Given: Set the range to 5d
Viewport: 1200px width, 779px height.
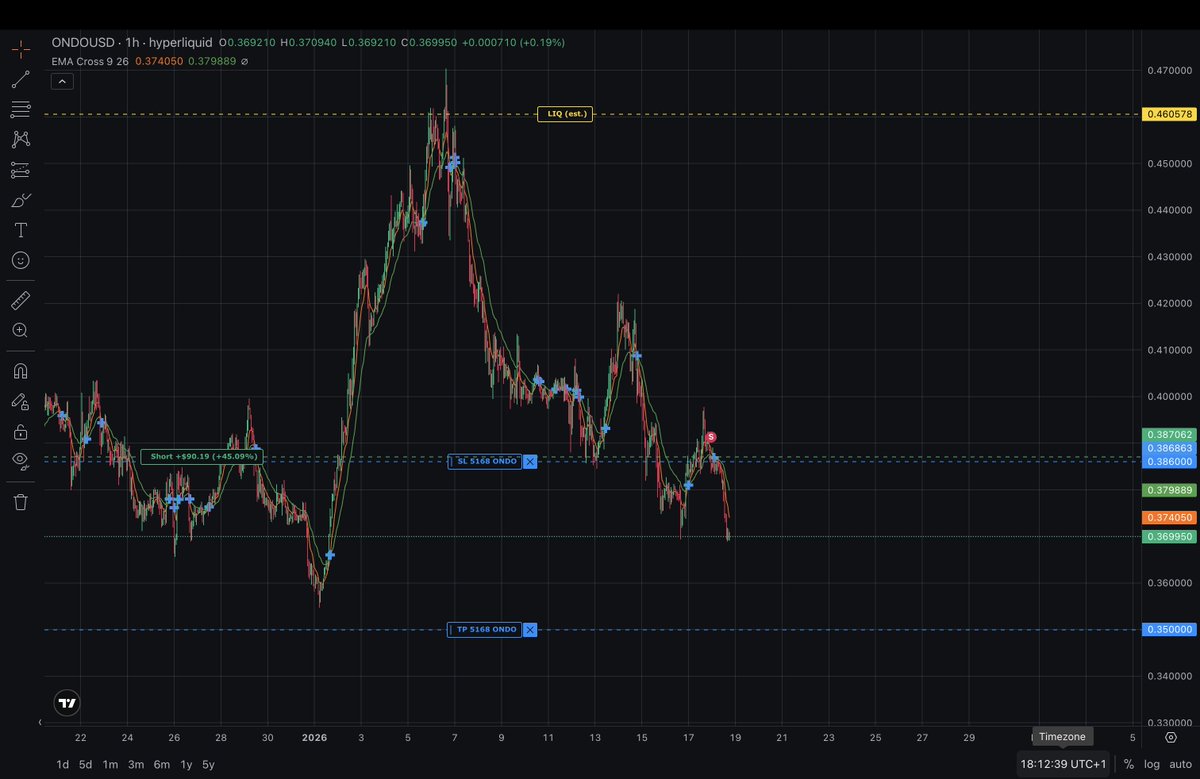Looking at the screenshot, I should click(x=86, y=764).
